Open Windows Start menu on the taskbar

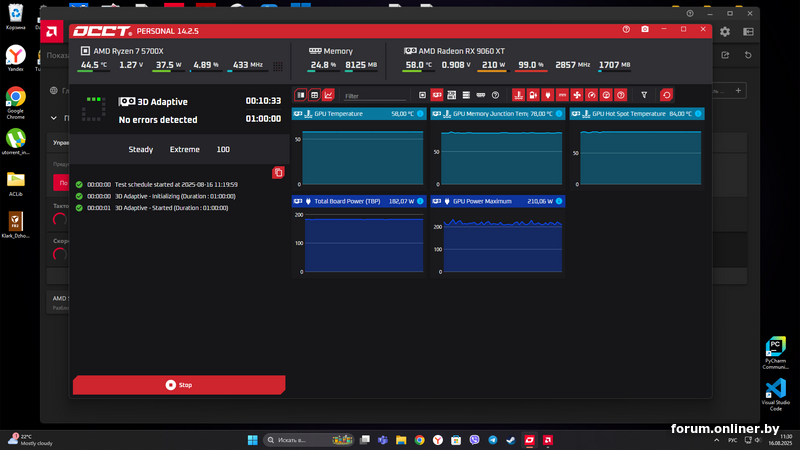(252, 440)
